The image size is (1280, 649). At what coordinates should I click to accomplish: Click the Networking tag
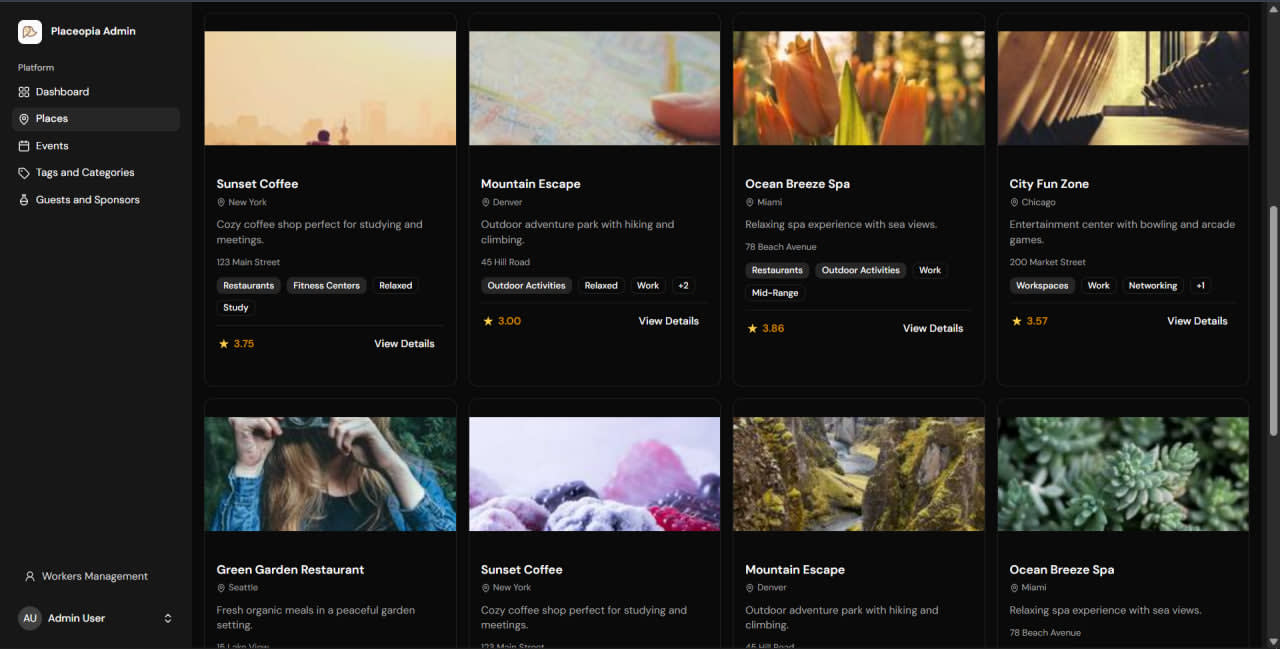point(1153,286)
